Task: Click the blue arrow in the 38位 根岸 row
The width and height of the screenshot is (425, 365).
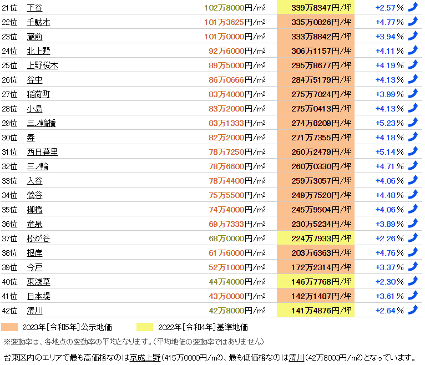Action: [413, 252]
